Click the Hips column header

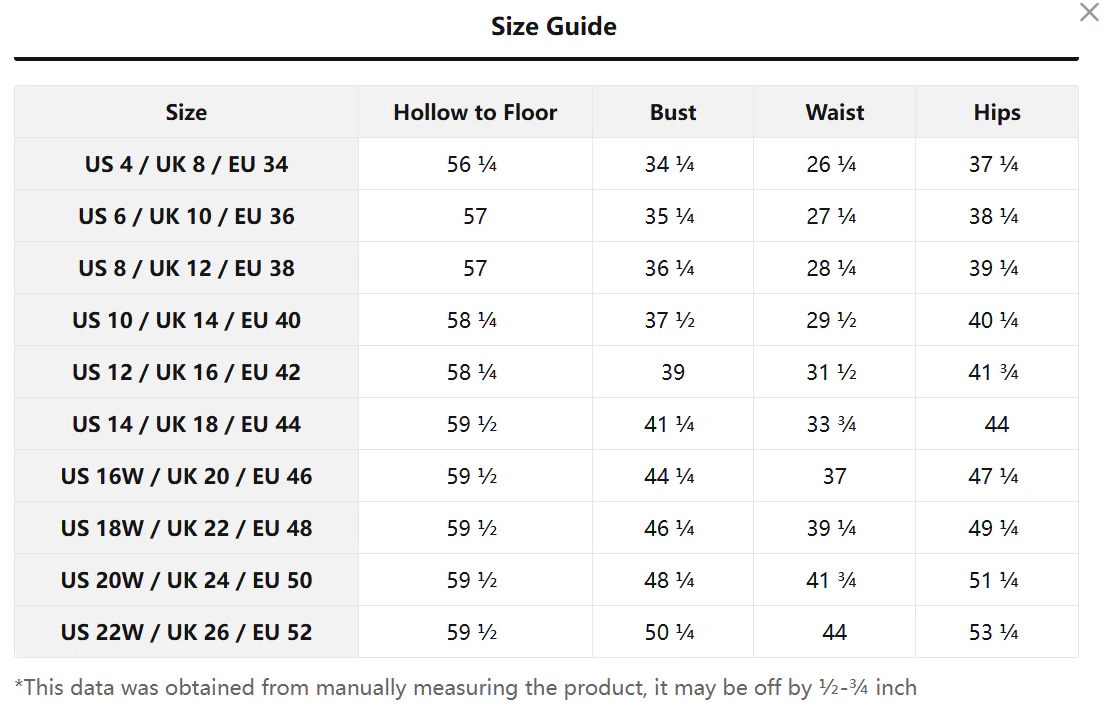997,113
